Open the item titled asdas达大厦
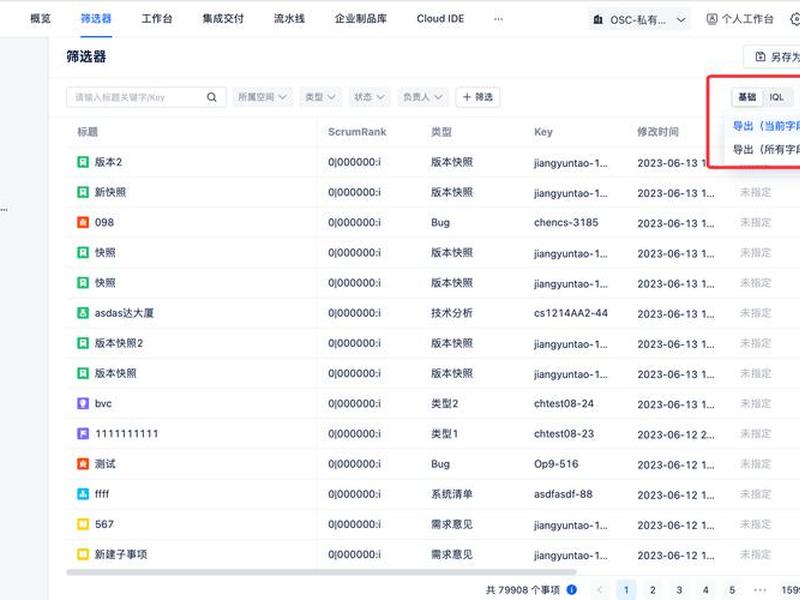 point(124,313)
